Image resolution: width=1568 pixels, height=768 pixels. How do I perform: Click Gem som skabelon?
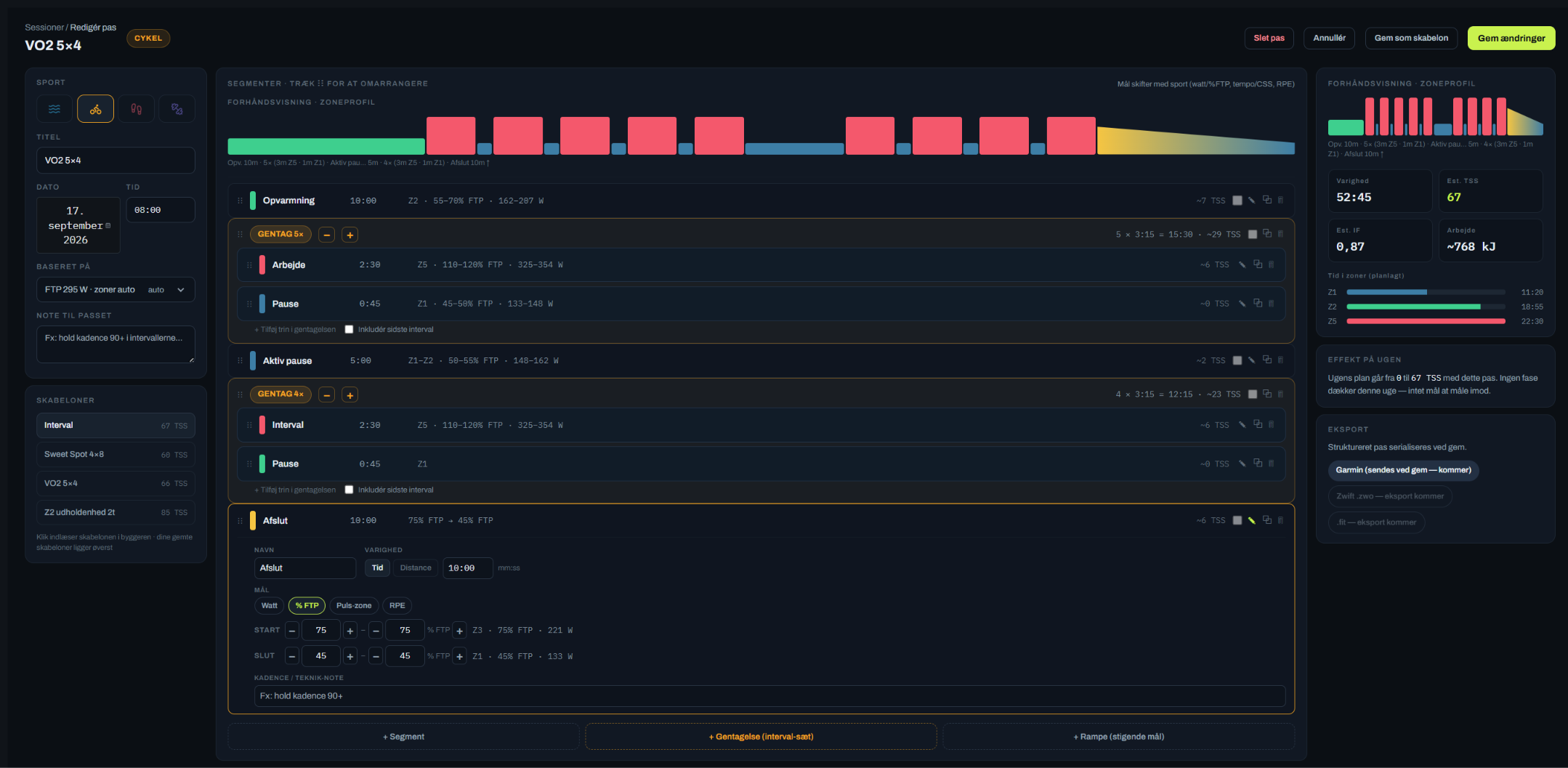pos(1411,38)
